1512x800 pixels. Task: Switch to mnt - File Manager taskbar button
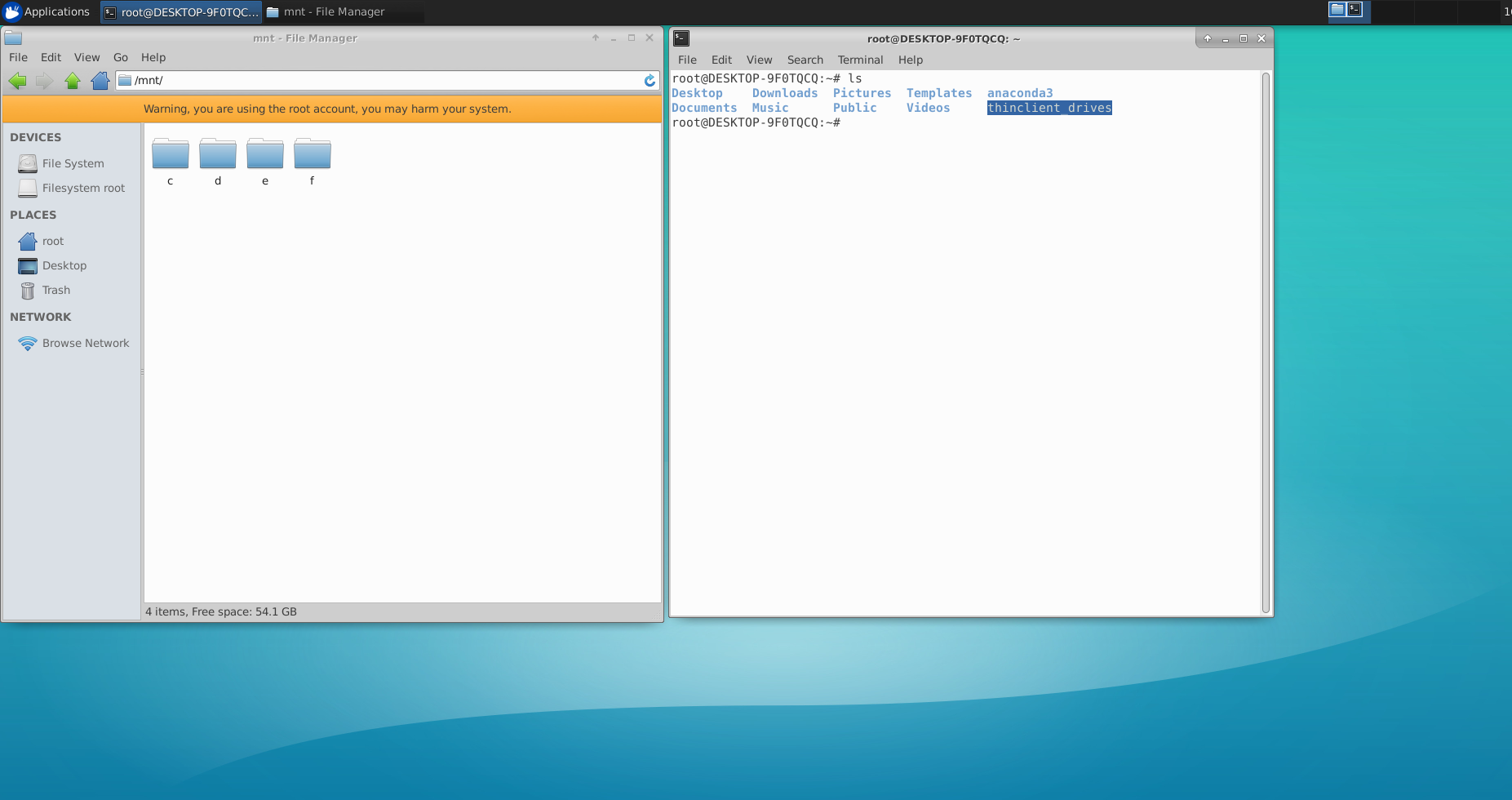343,11
